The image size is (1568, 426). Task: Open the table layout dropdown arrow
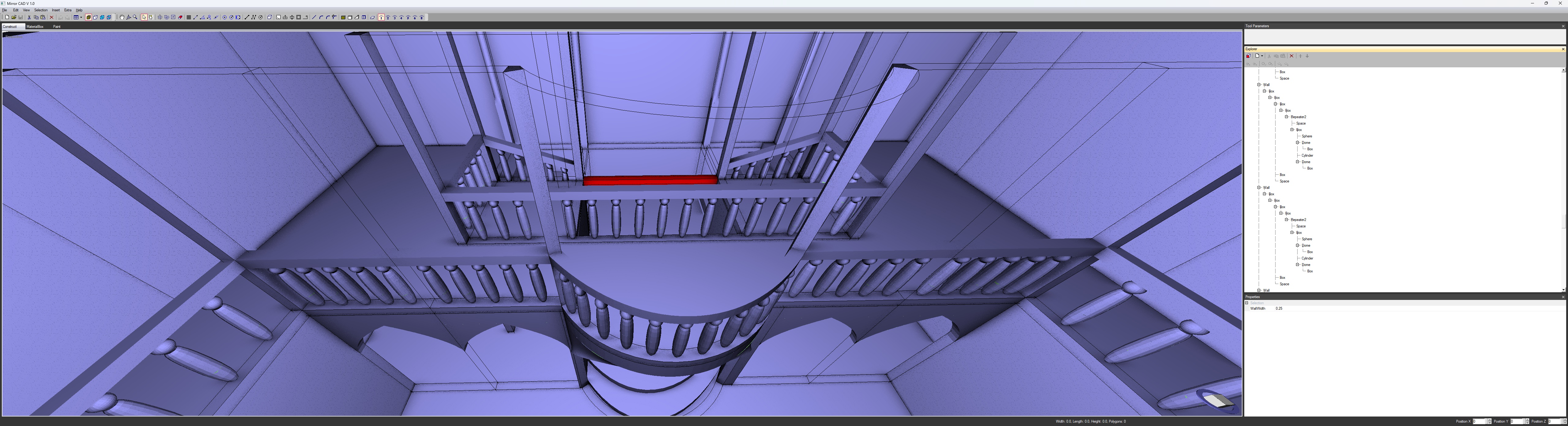coord(81,17)
